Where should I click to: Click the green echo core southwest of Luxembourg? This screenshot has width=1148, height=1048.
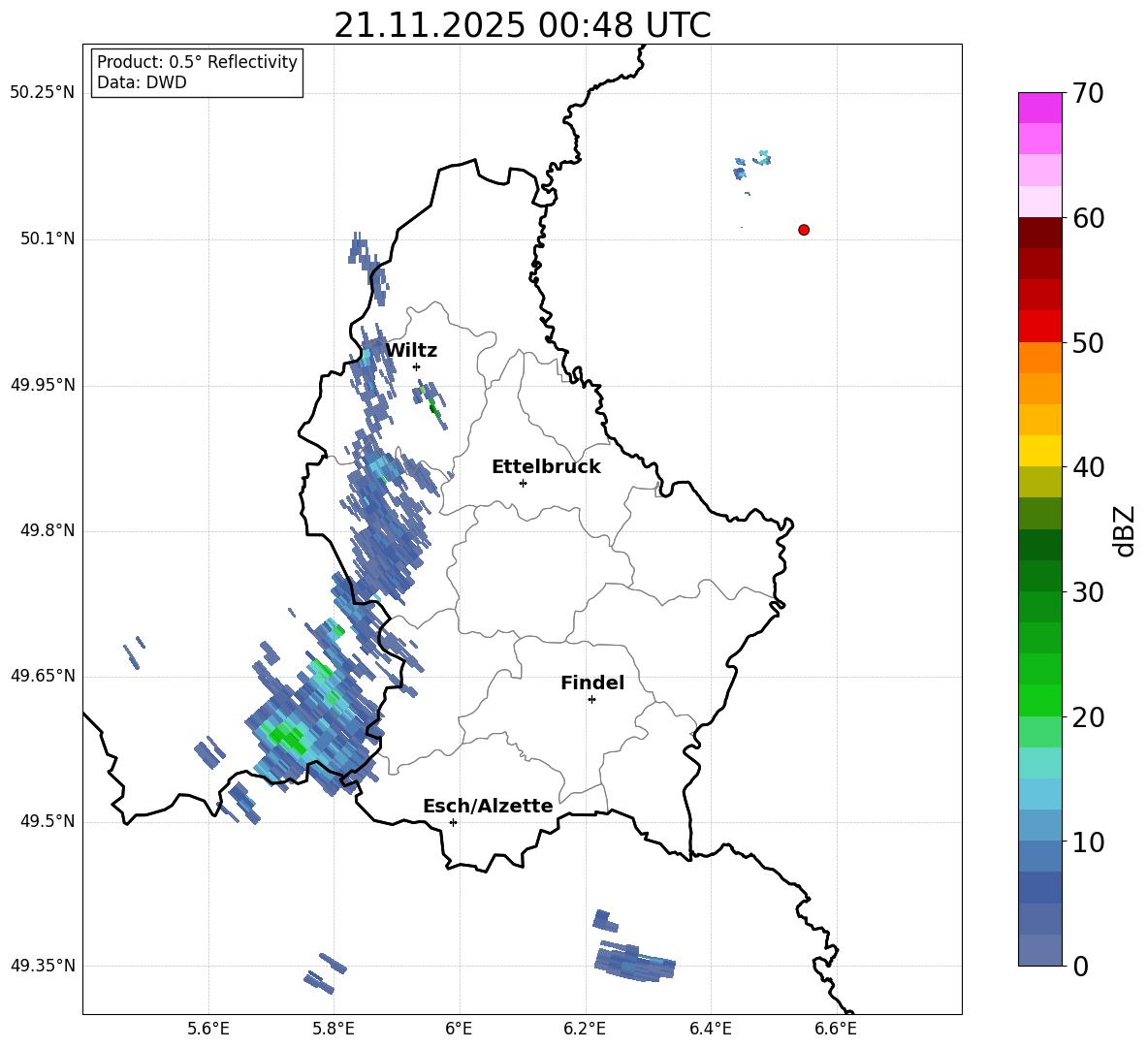click(288, 738)
